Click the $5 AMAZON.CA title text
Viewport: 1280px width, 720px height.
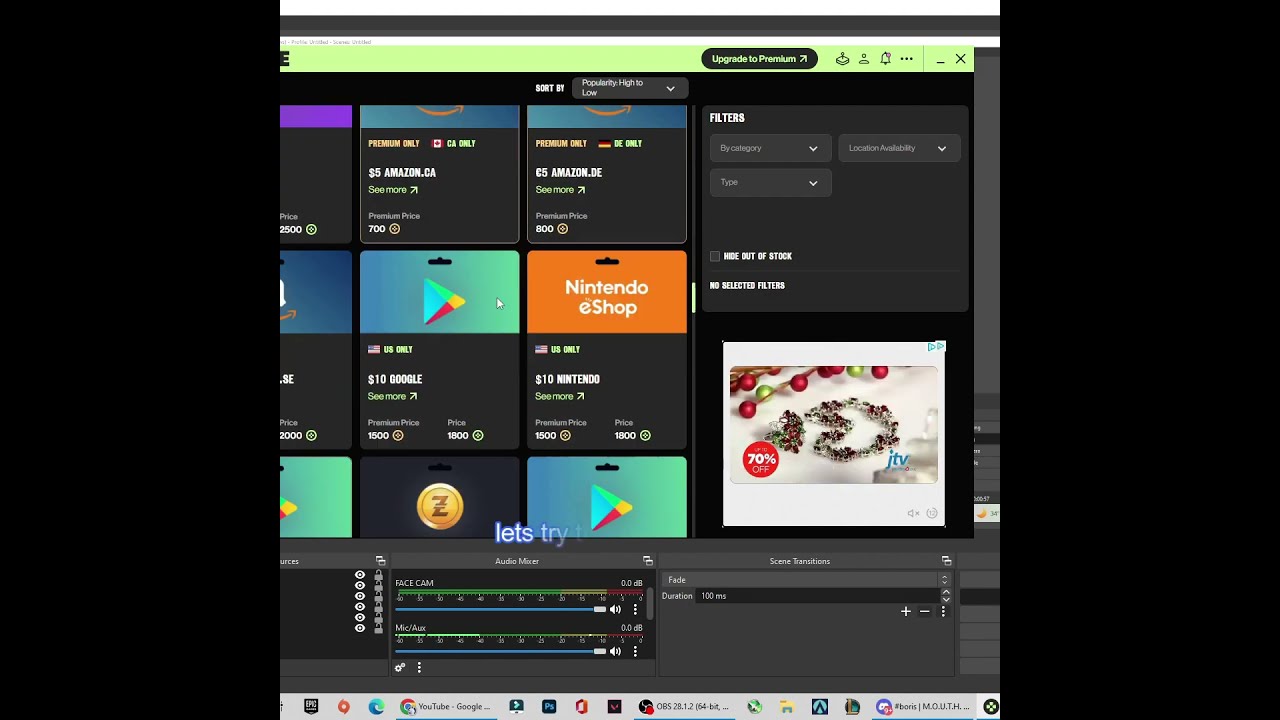click(402, 173)
